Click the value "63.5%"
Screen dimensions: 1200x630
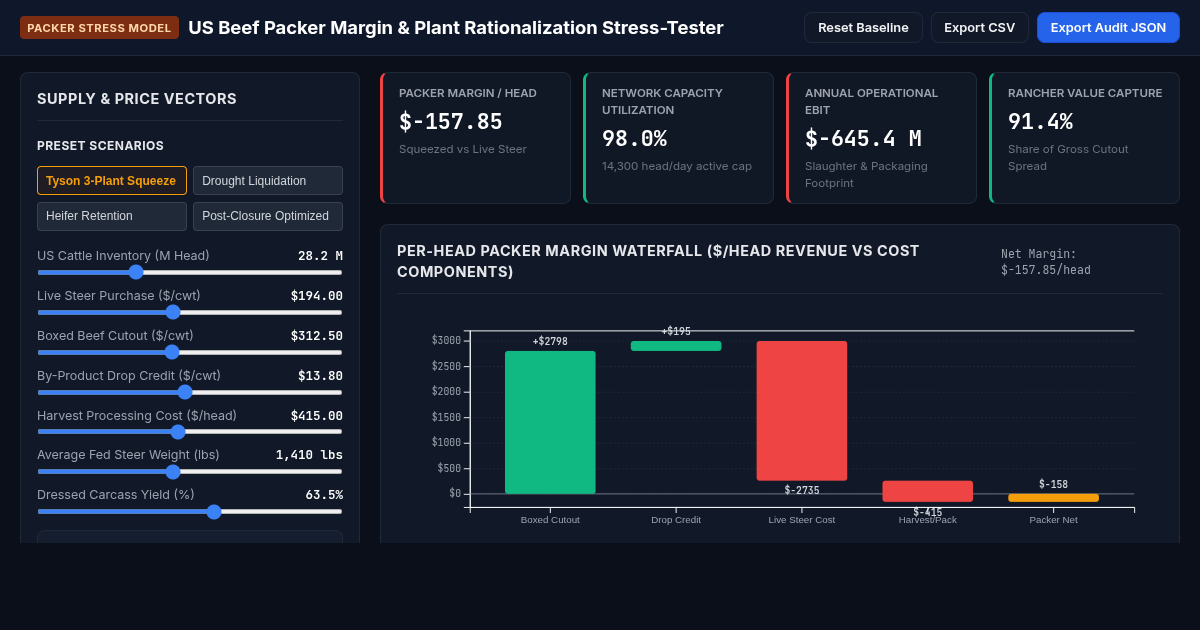click(x=324, y=495)
